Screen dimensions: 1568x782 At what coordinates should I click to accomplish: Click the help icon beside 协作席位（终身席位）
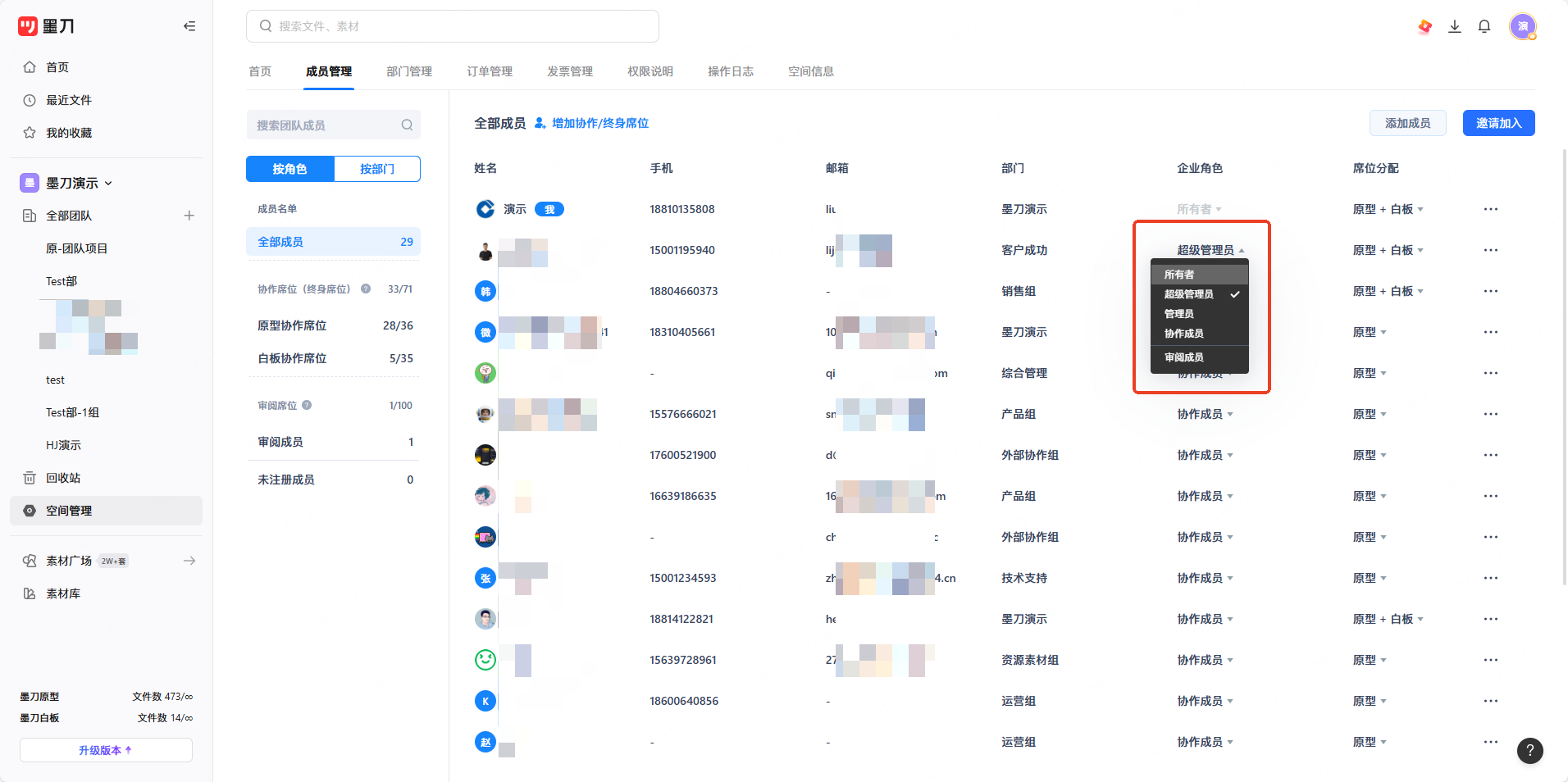point(366,289)
